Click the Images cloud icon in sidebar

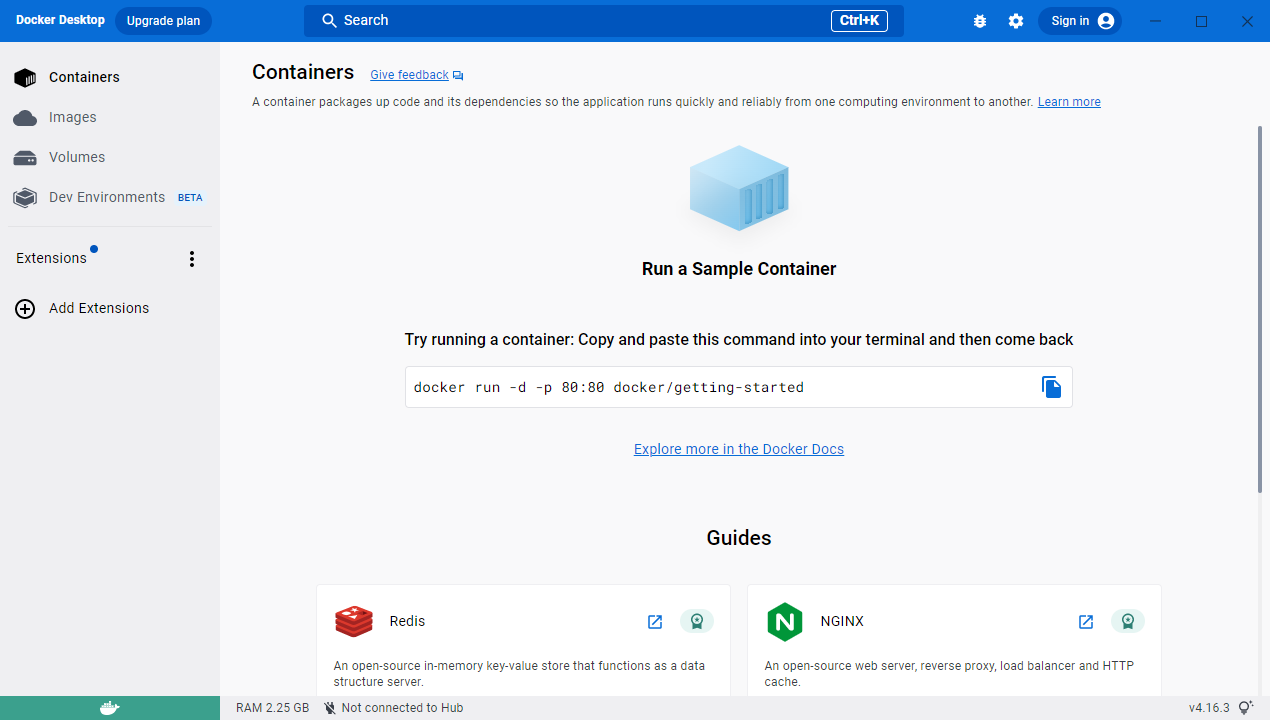click(x=25, y=118)
